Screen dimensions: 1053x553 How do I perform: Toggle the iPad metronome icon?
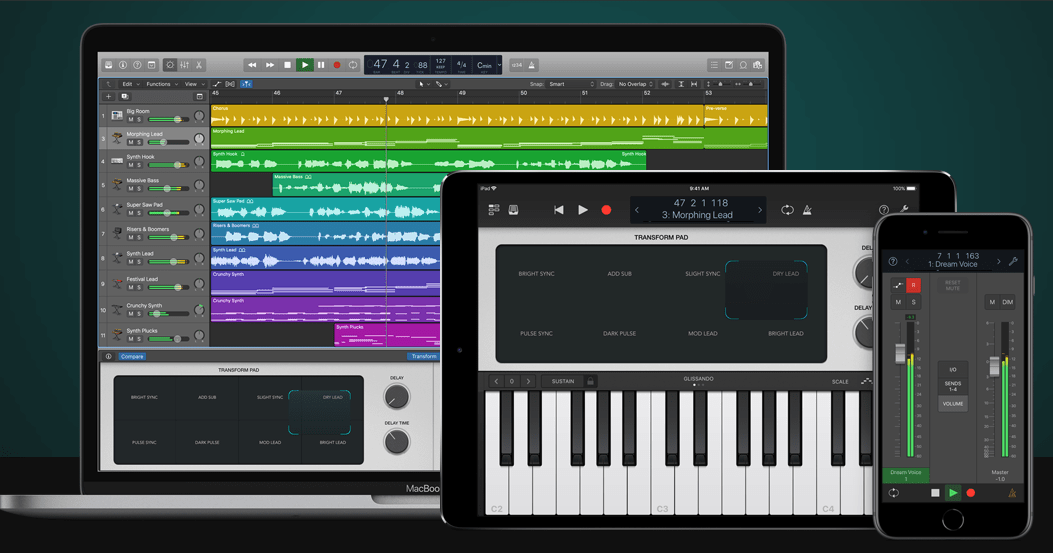pos(807,210)
